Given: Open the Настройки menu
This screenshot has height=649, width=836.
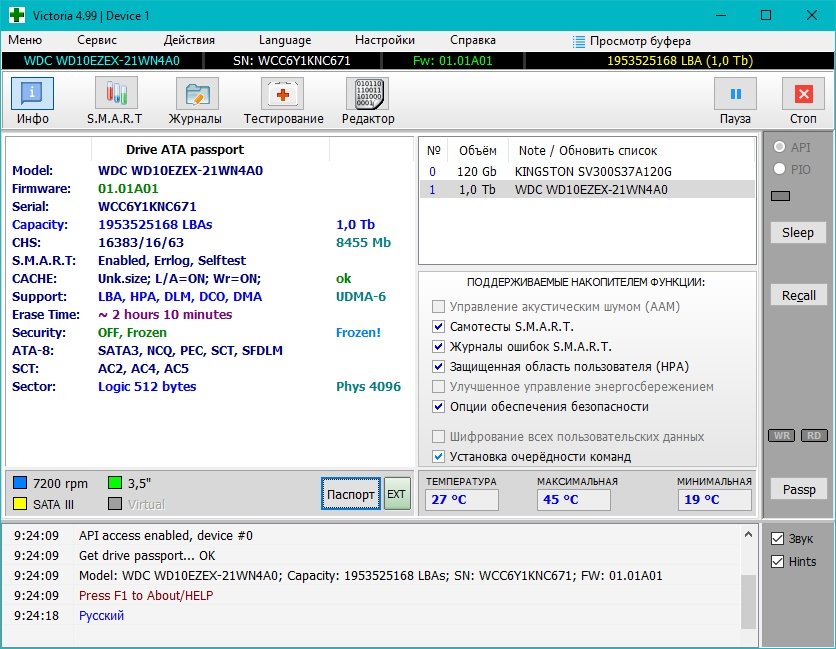Looking at the screenshot, I should [384, 40].
